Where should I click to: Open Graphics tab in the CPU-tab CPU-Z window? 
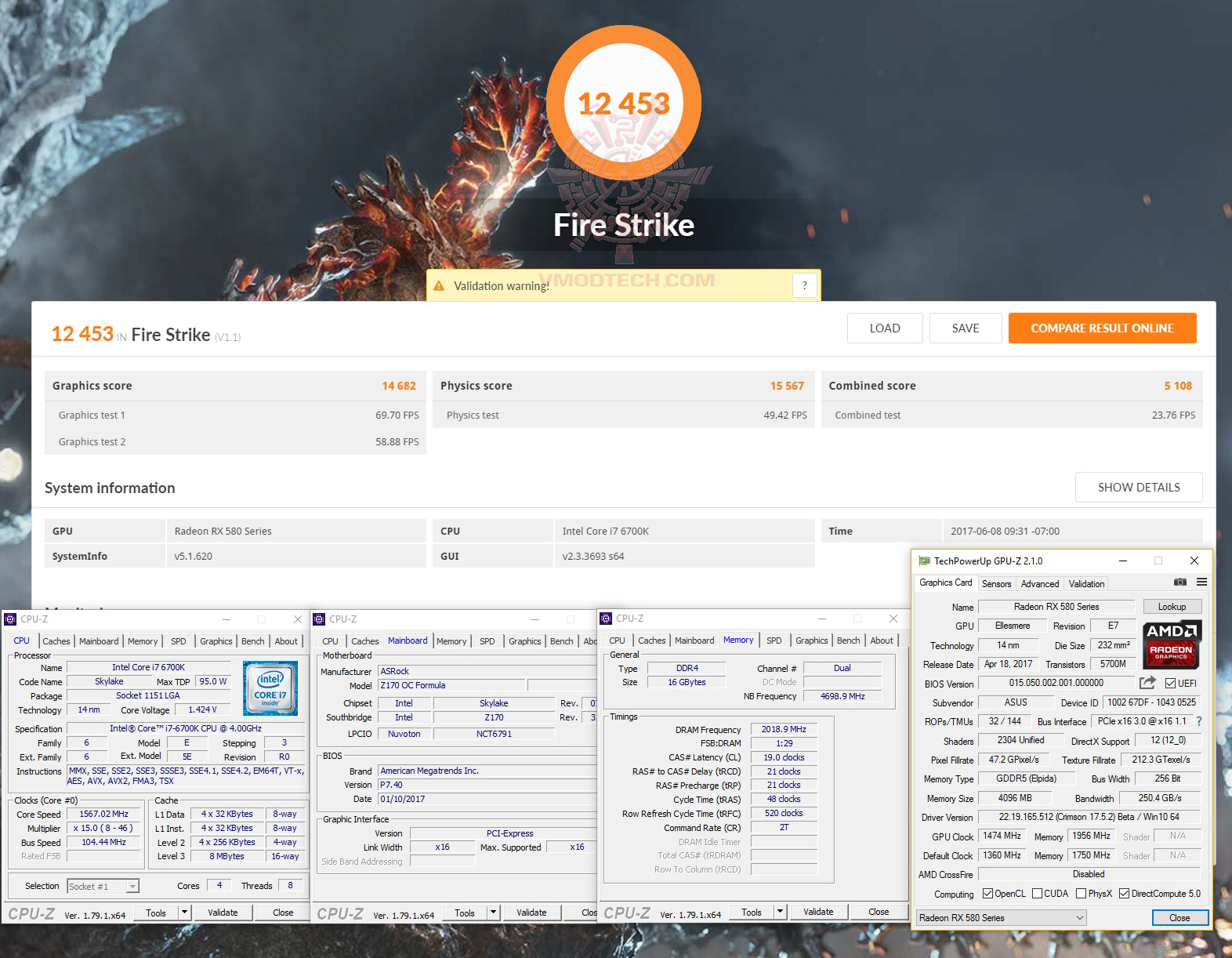tap(216, 641)
